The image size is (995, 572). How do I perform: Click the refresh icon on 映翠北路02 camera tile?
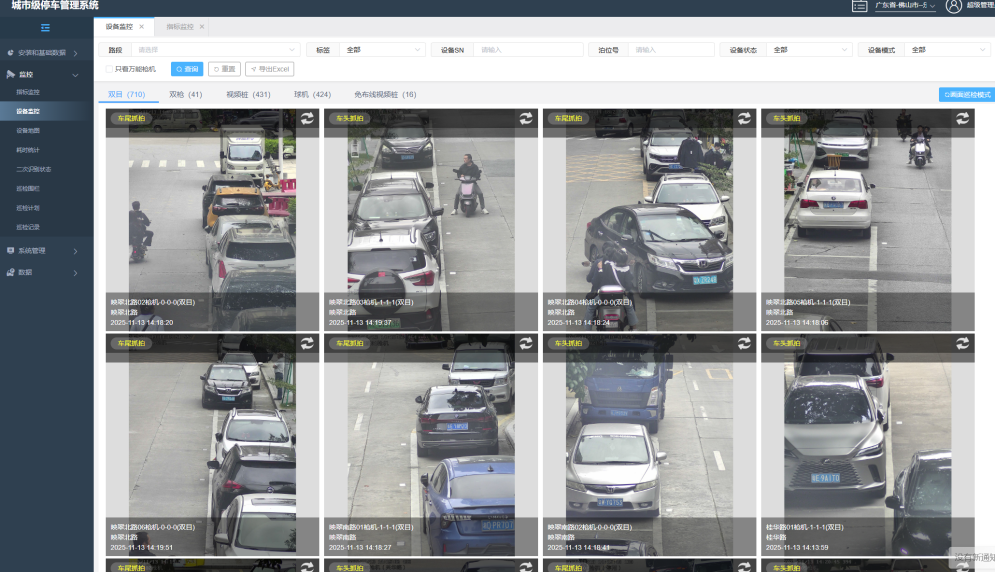coord(308,118)
